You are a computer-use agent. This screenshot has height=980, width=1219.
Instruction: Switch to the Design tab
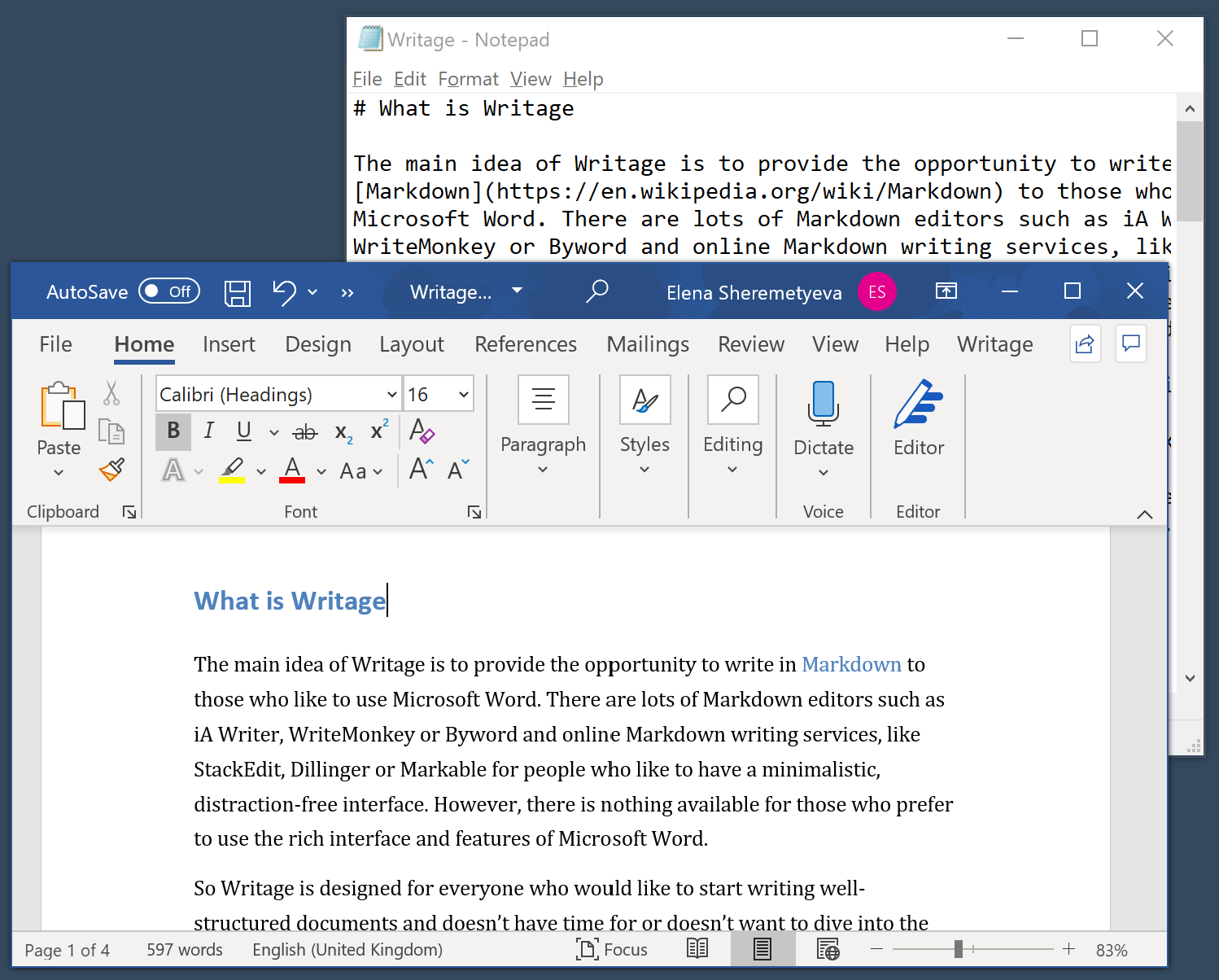pyautogui.click(x=318, y=344)
